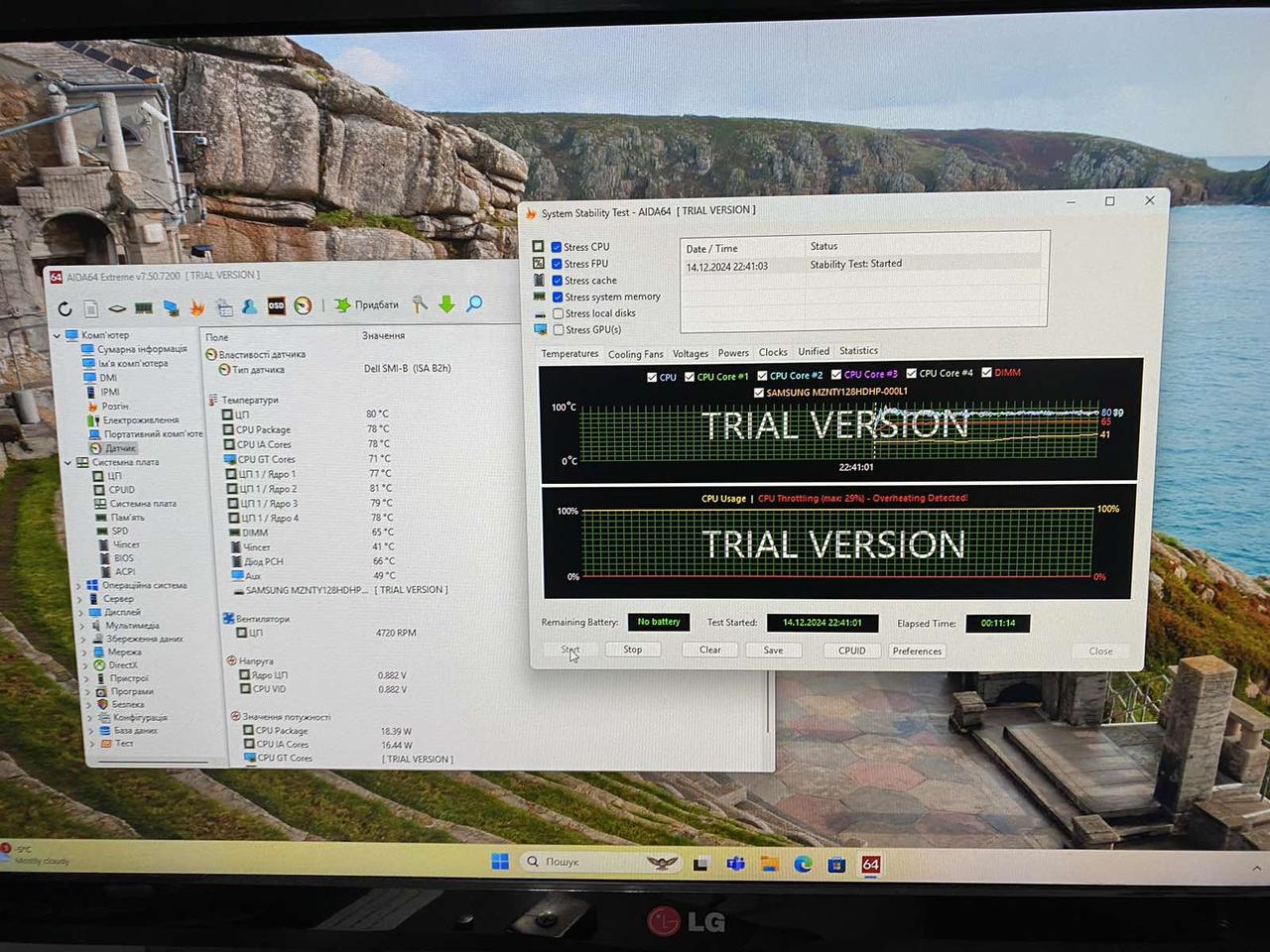
Task: Toggle CPU Core #3 graph checkbox
Action: 836,375
